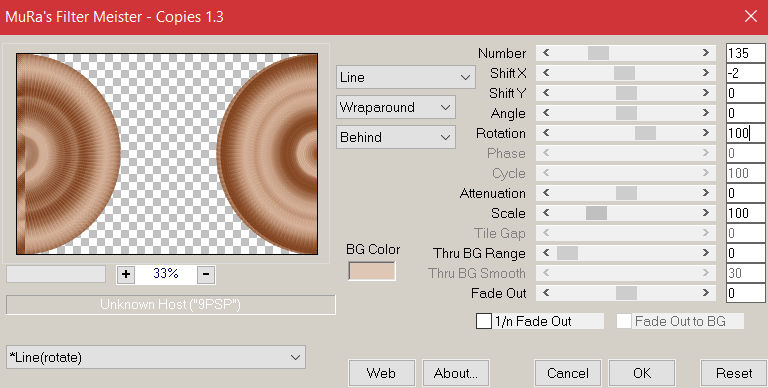Click the Attenuation slider left arrow

(546, 193)
